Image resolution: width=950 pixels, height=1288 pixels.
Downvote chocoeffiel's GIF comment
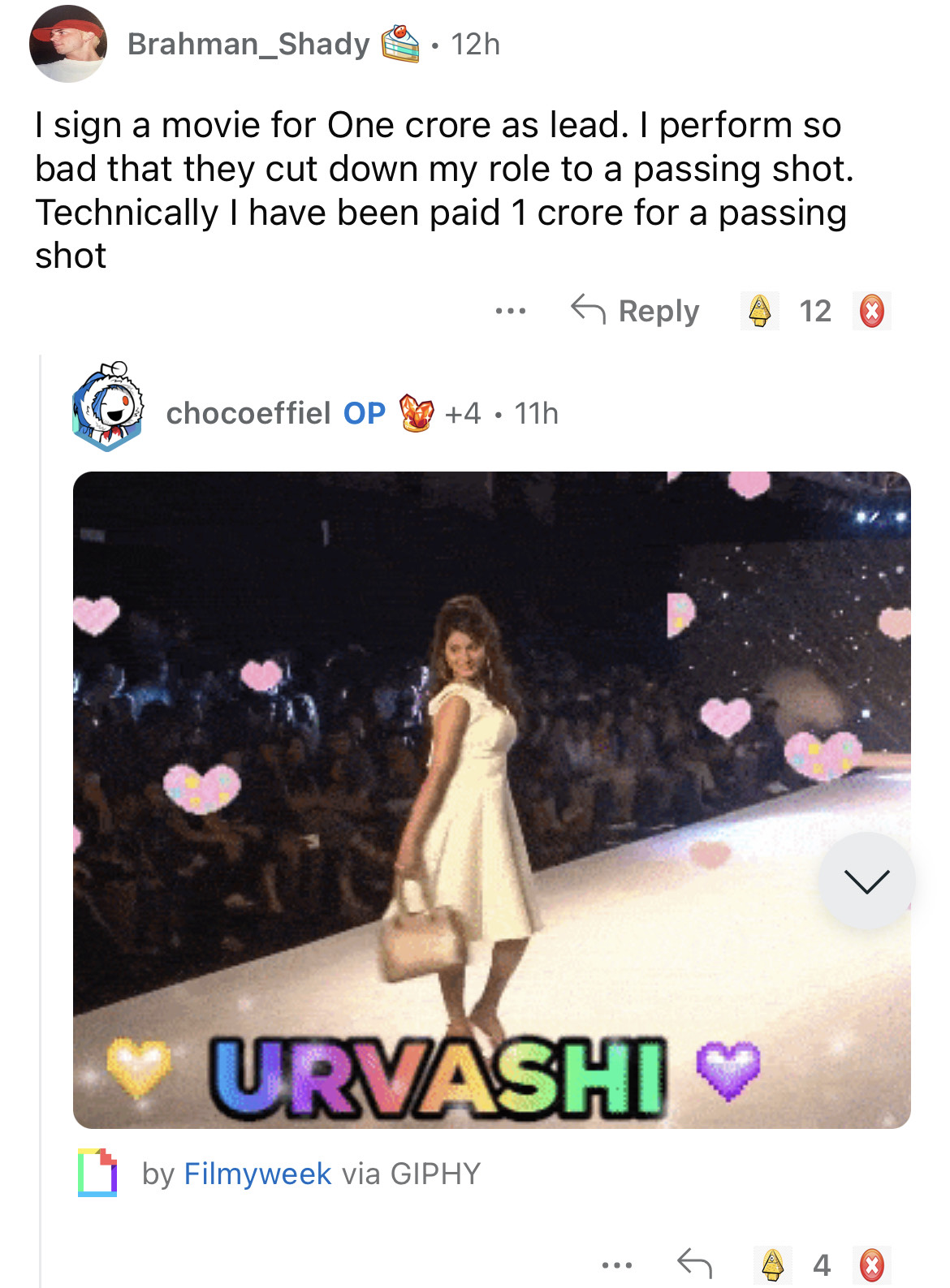click(x=872, y=1264)
